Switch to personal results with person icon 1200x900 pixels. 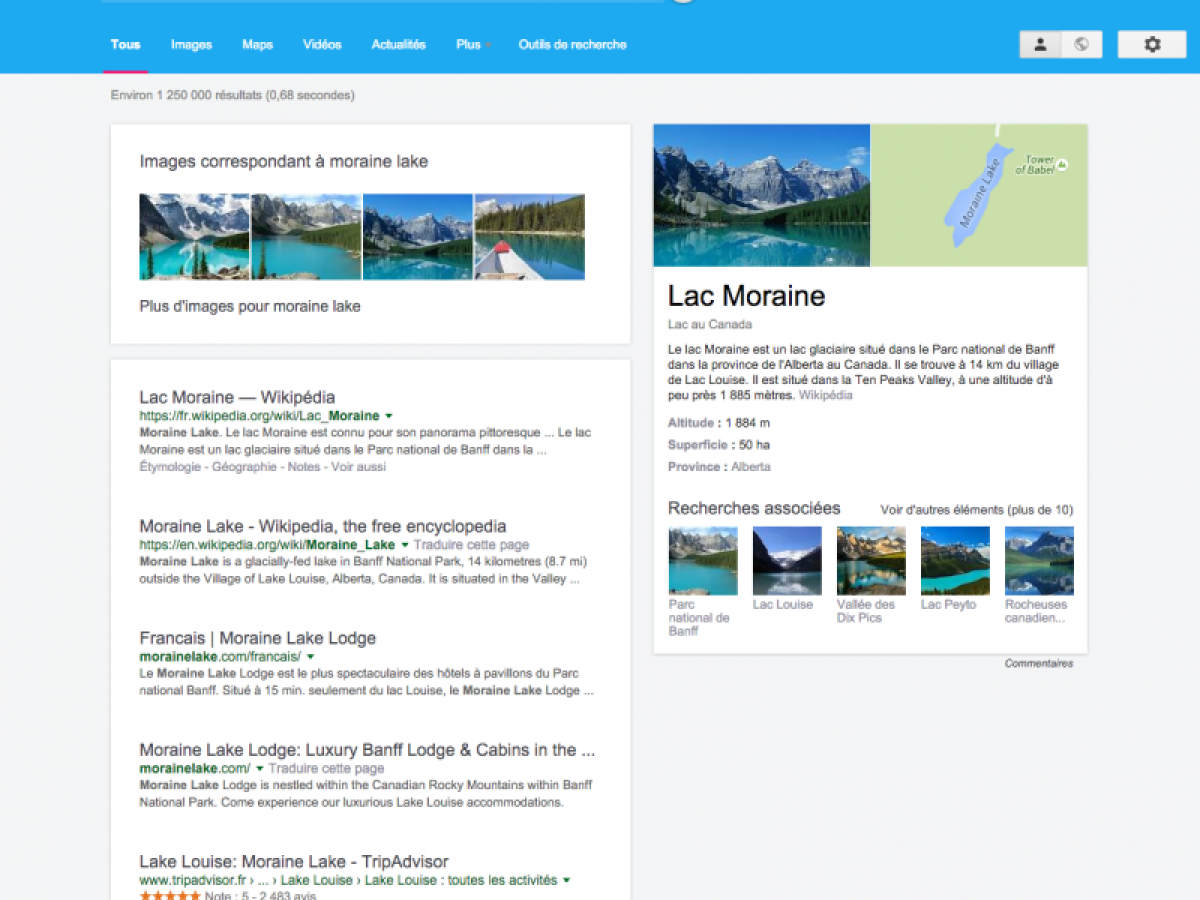click(x=1040, y=44)
